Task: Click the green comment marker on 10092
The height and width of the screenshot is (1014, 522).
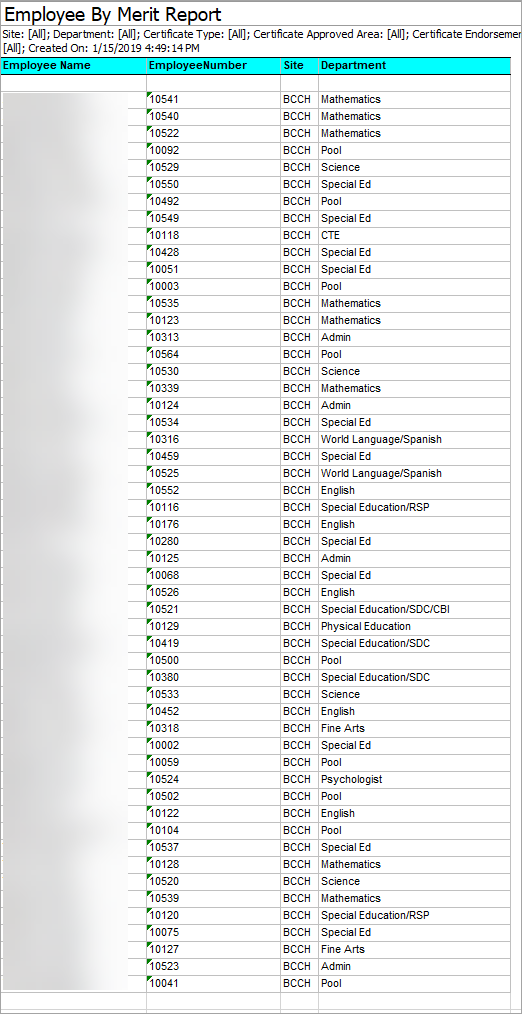Action: (150, 146)
